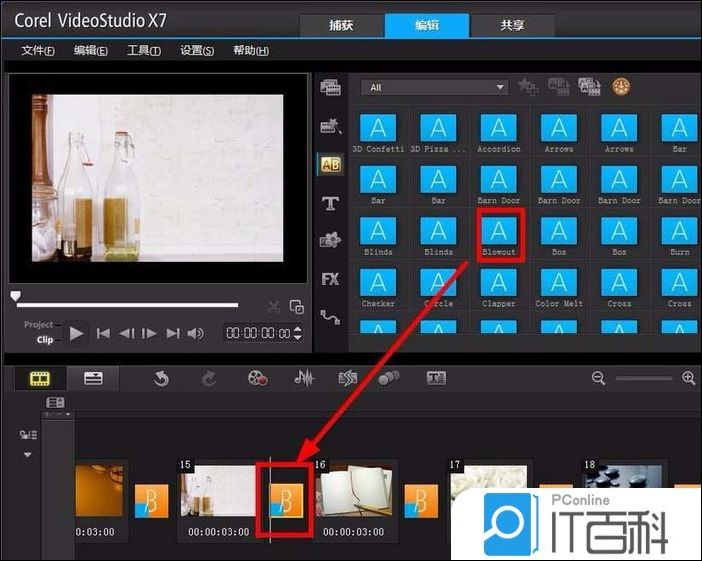This screenshot has height=561, width=702.
Task: Open the Title library (T icon)
Action: coord(331,203)
